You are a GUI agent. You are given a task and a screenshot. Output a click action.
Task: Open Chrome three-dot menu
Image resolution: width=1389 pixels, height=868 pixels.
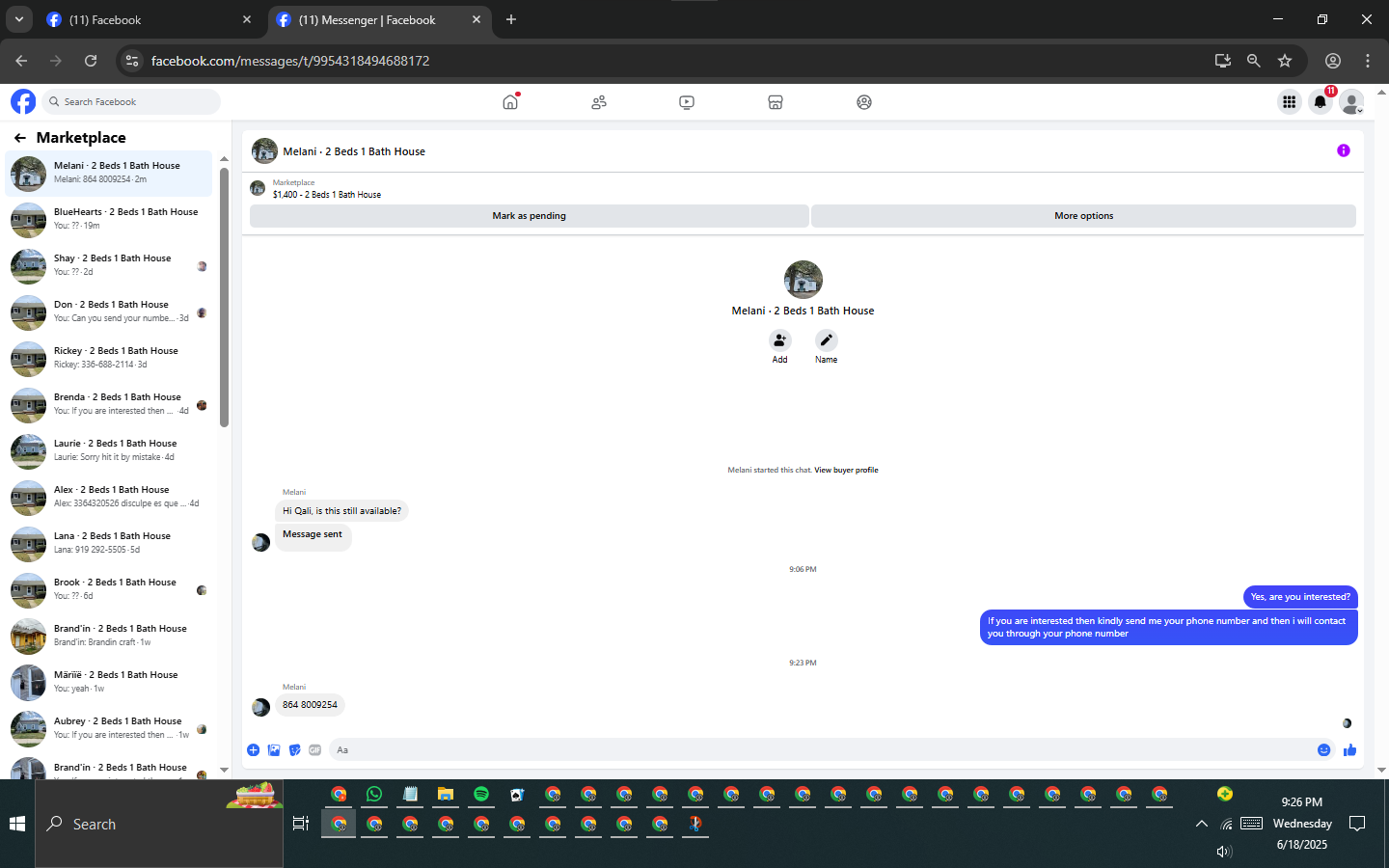point(1368,61)
